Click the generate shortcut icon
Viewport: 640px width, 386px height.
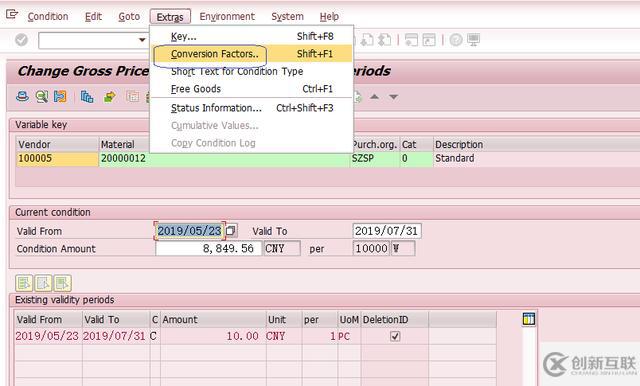[429, 40]
